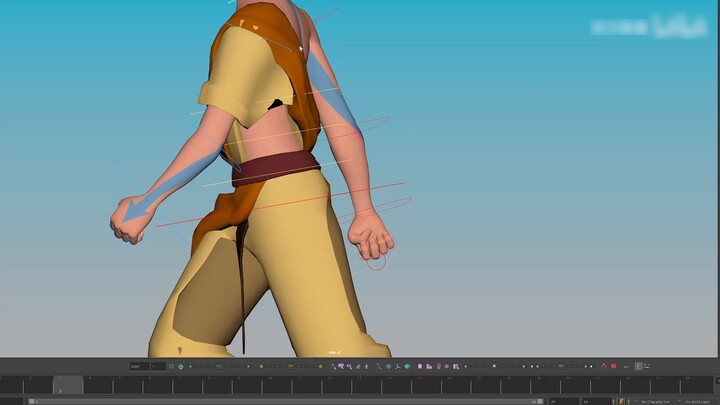
Task: Click the teal globe-like toolbar icon
Action: 388,366
